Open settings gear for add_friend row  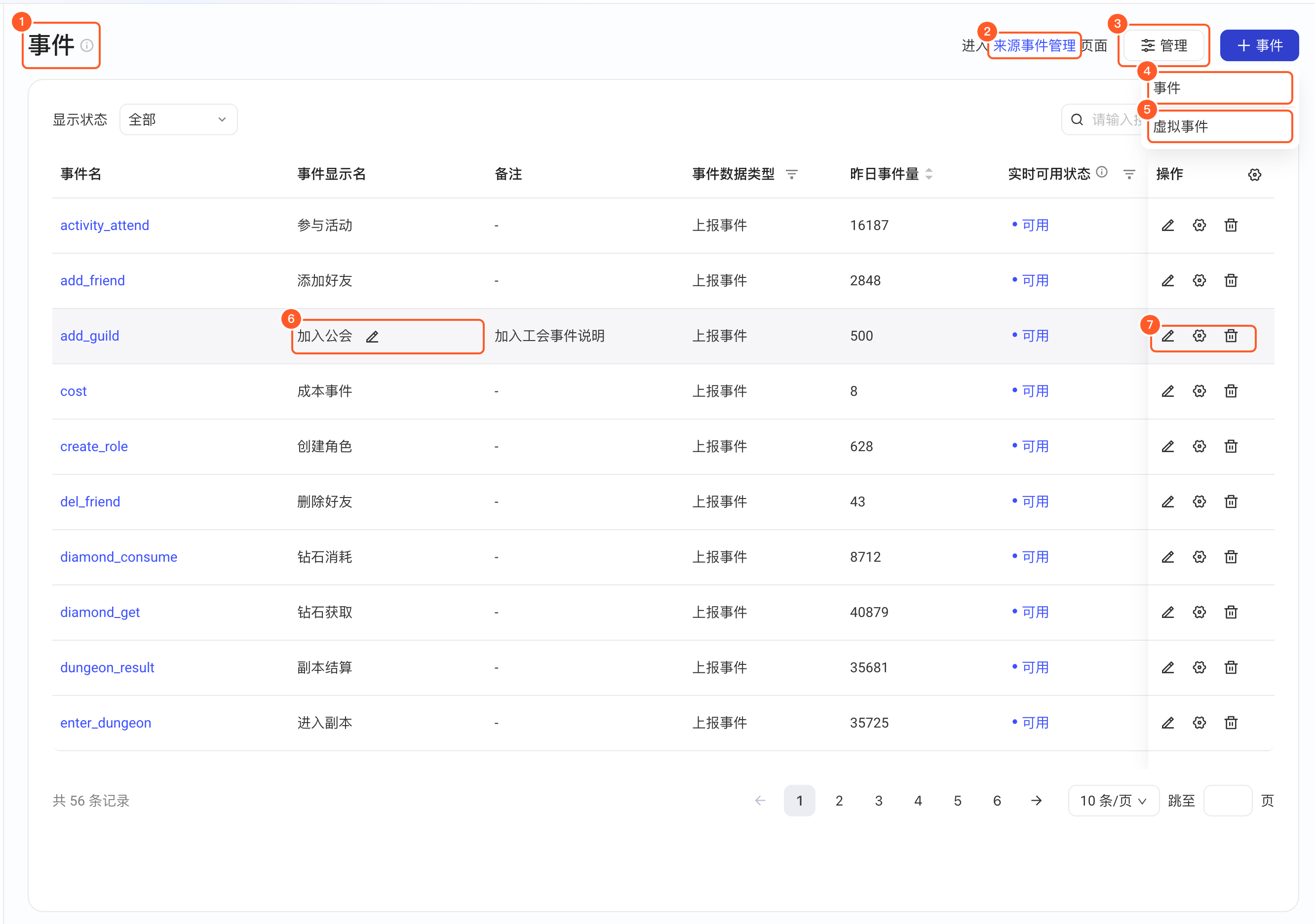click(1199, 281)
